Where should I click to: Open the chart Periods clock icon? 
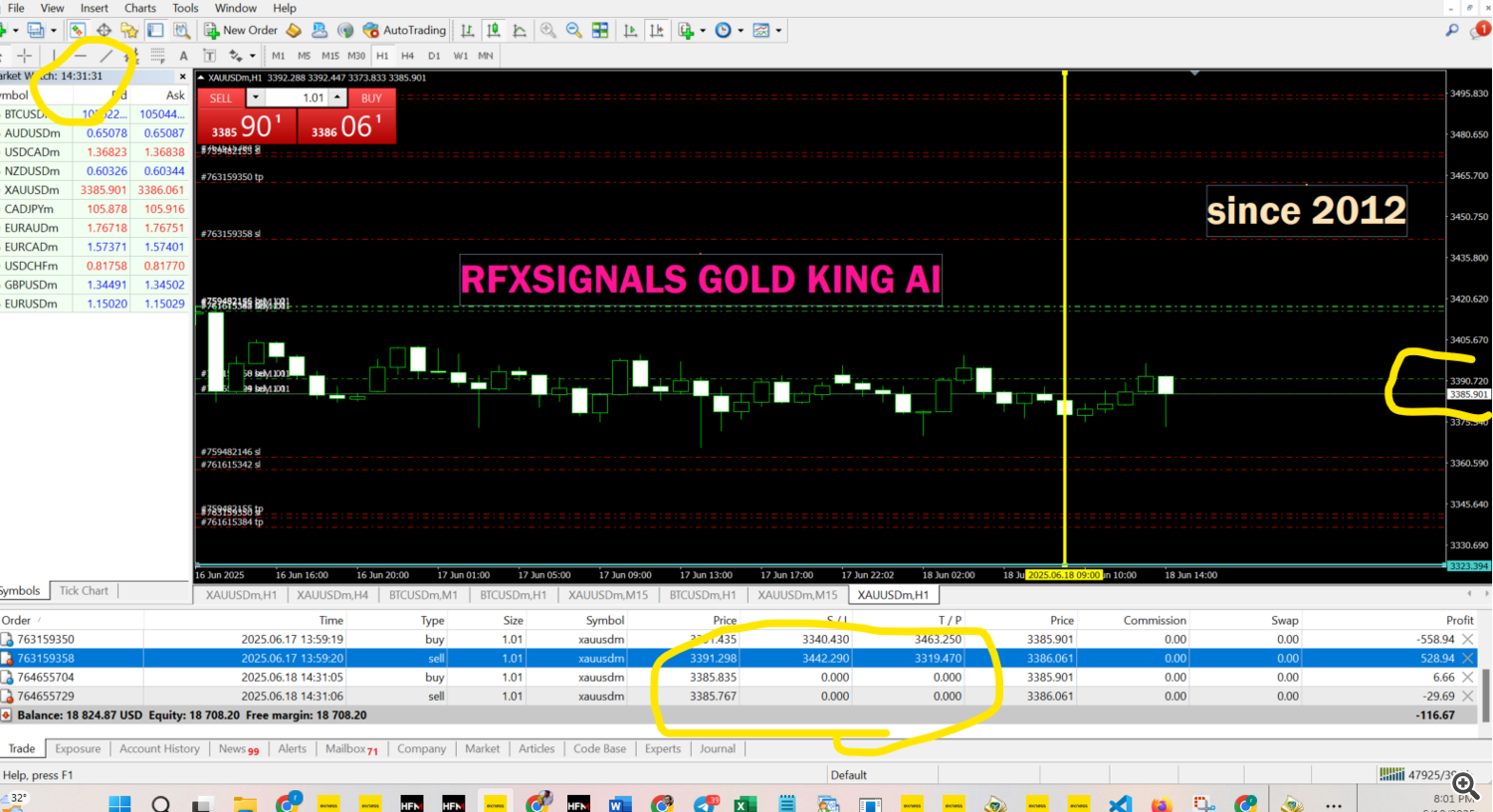[724, 31]
